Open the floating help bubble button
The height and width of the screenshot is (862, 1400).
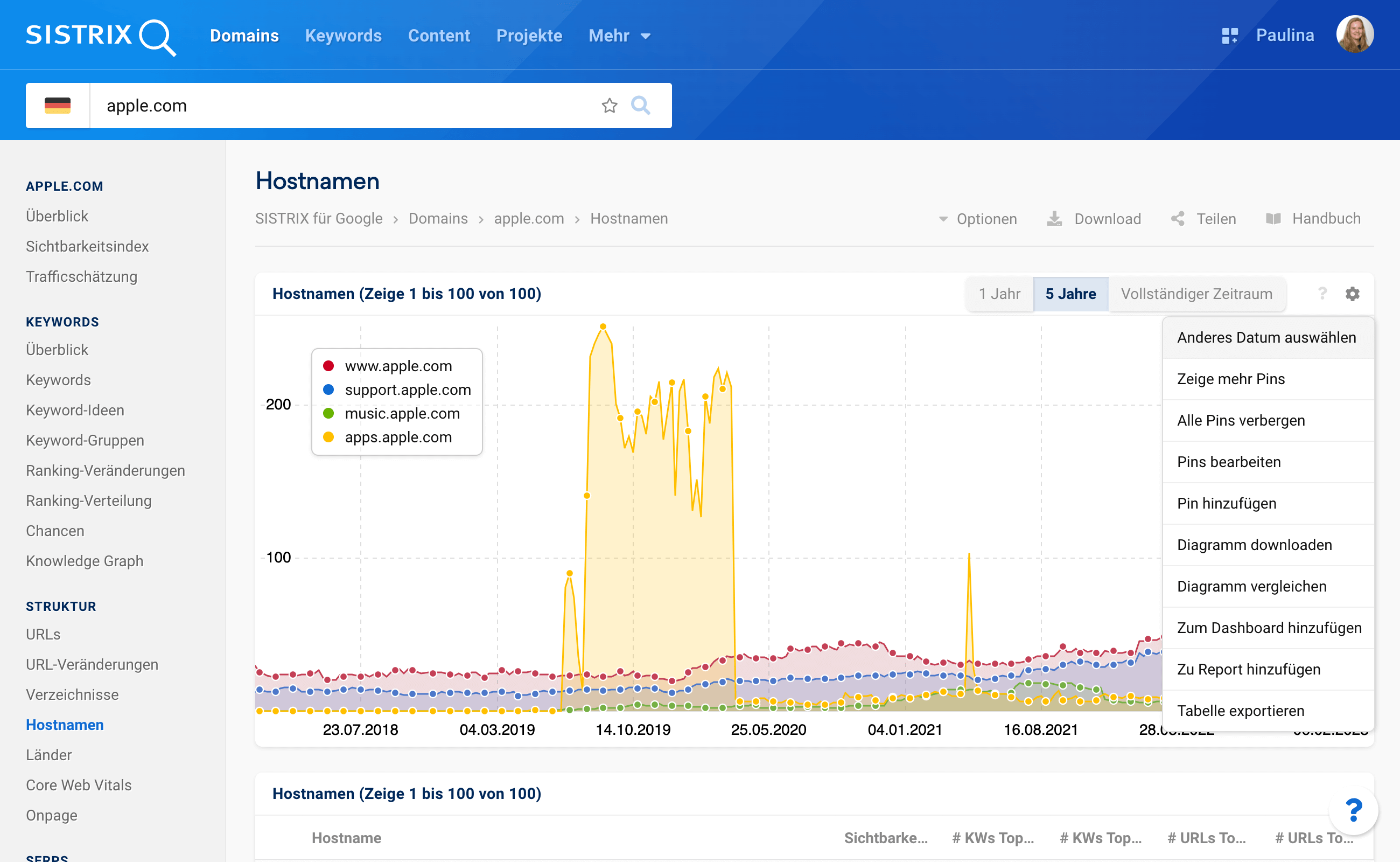1353,810
